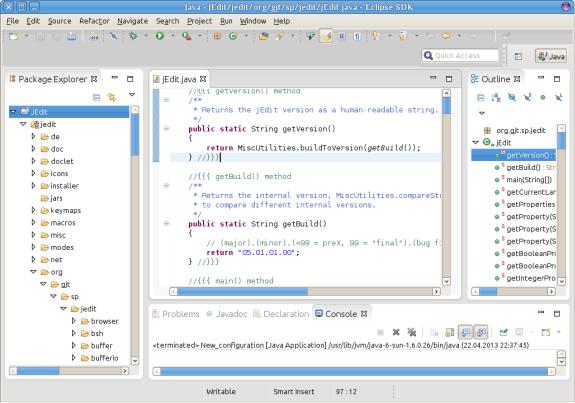The width and height of the screenshot is (575, 403).
Task: Toggle Hide Non-Public Members in Outline
Action: pyautogui.click(x=543, y=98)
